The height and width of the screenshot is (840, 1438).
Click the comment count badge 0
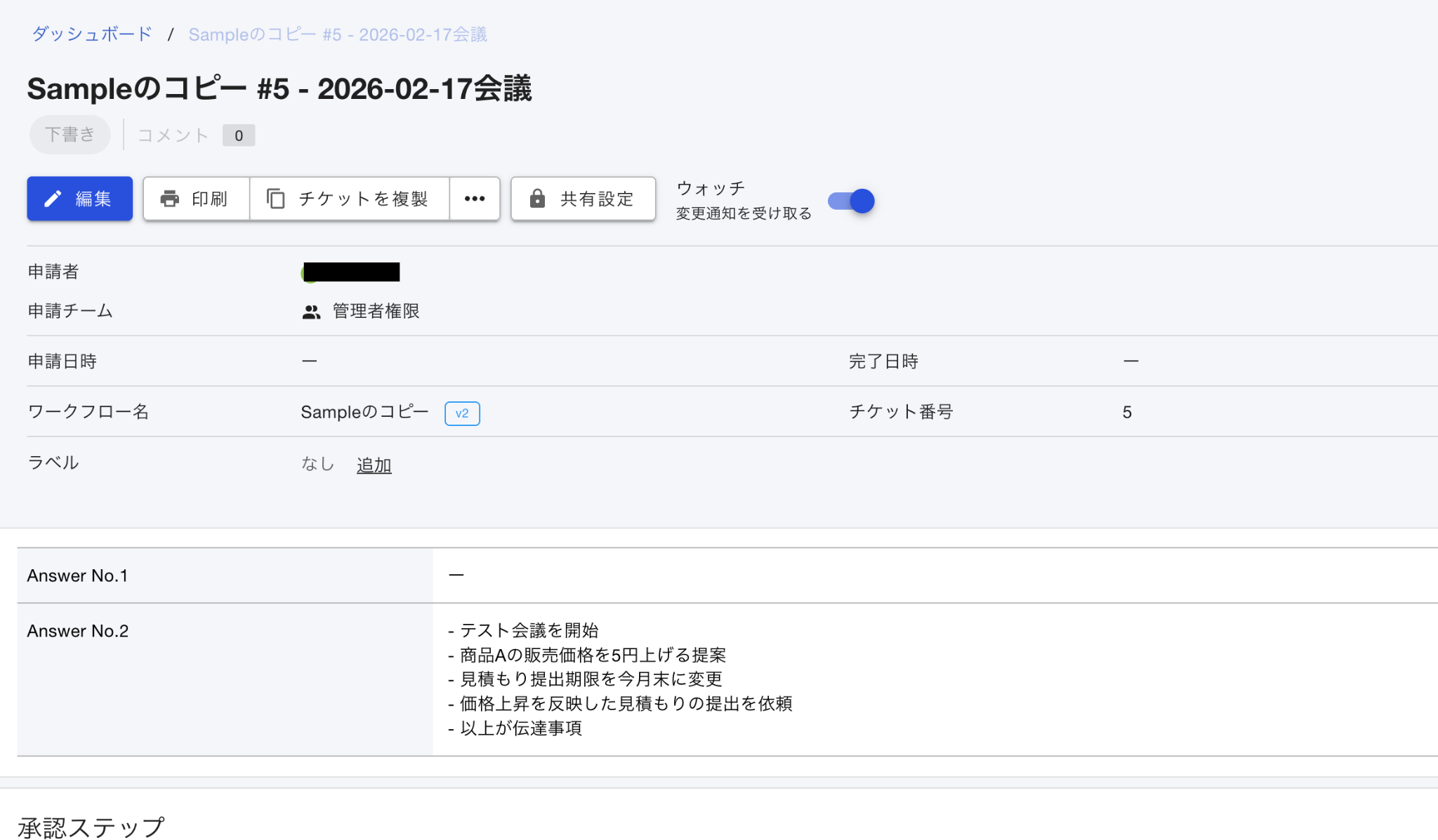click(239, 135)
